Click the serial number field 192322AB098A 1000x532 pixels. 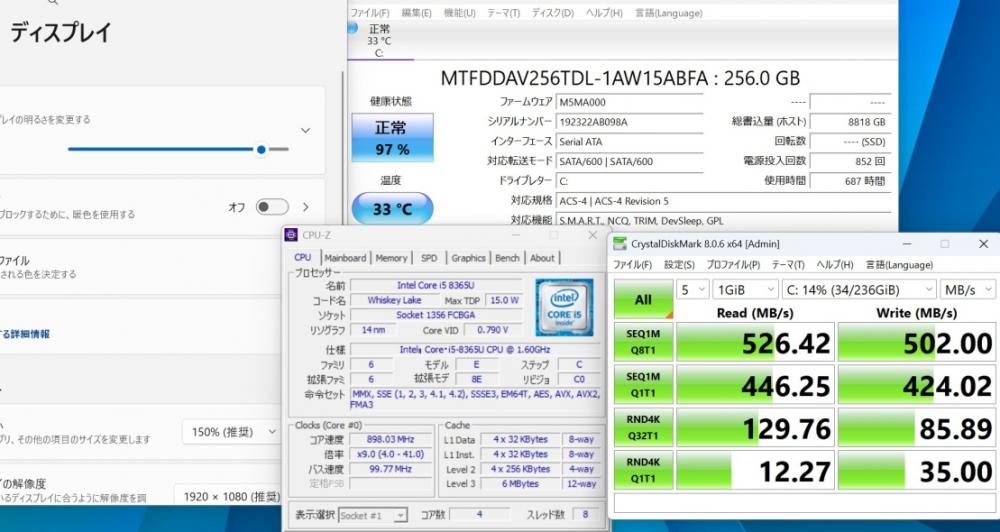tap(629, 122)
